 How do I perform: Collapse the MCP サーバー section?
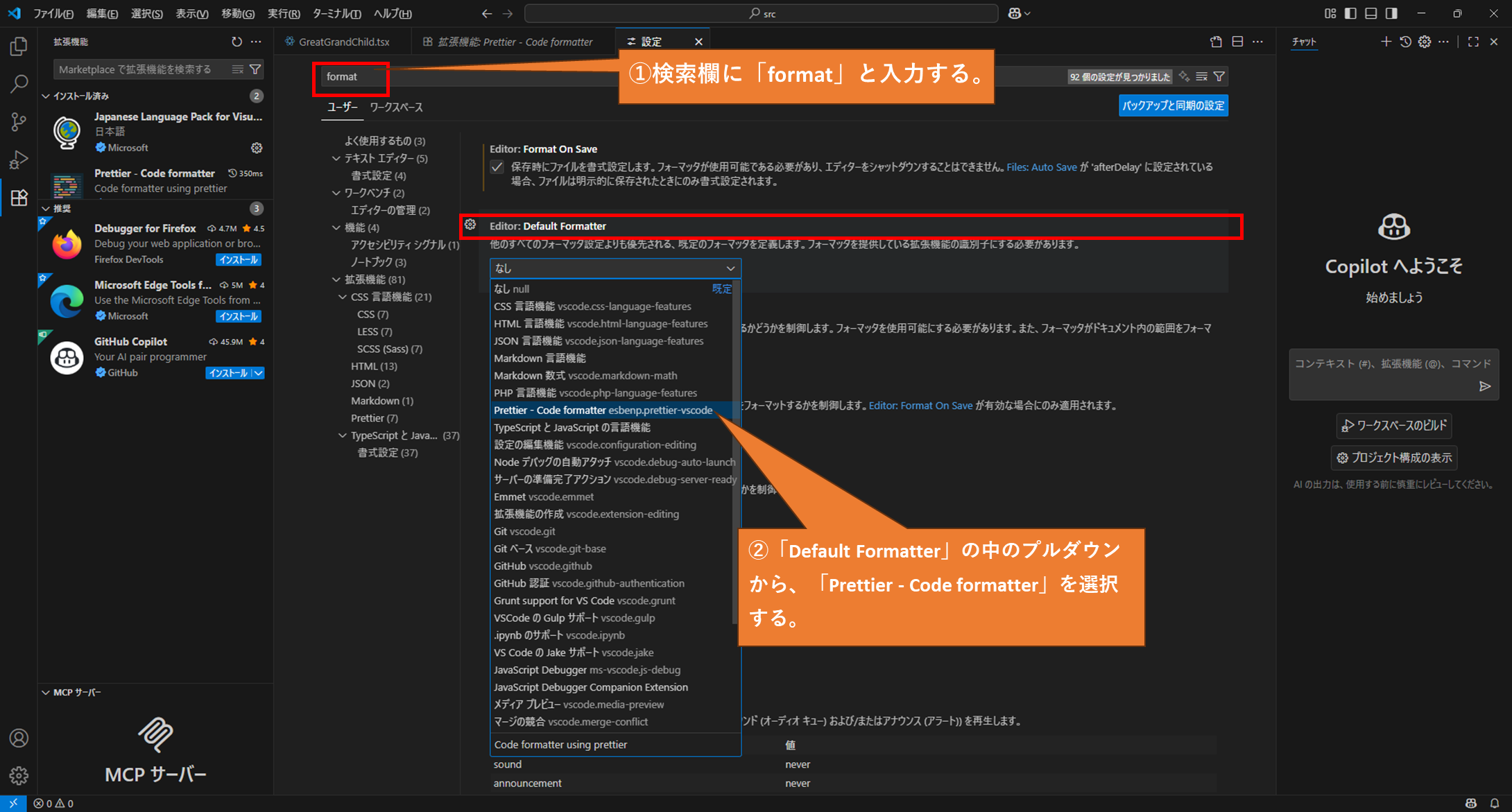coord(71,692)
